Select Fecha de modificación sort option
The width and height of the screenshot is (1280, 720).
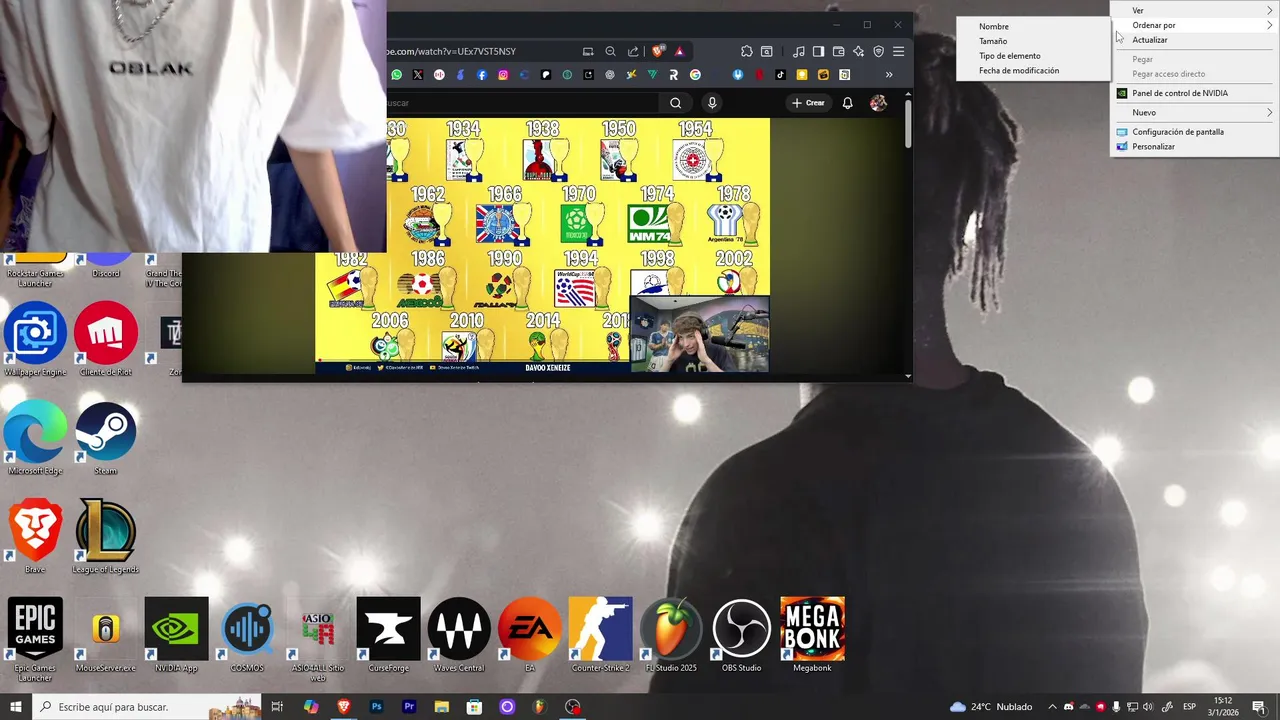1033,71
